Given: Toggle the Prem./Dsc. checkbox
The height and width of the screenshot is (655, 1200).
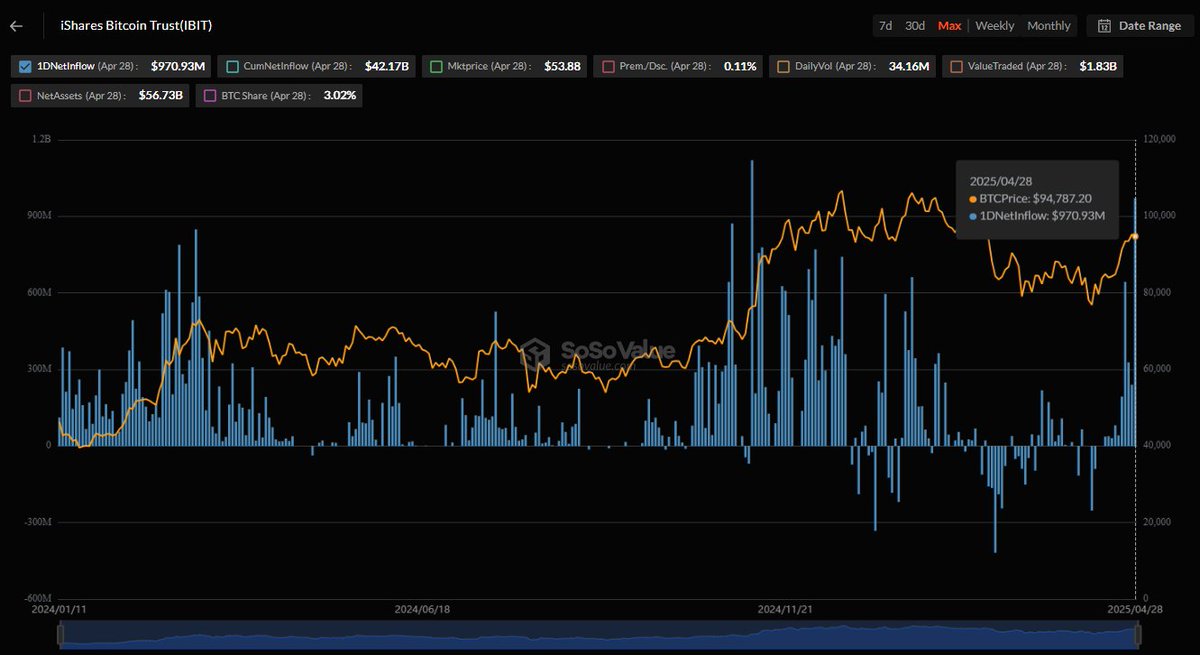Looking at the screenshot, I should [x=608, y=67].
